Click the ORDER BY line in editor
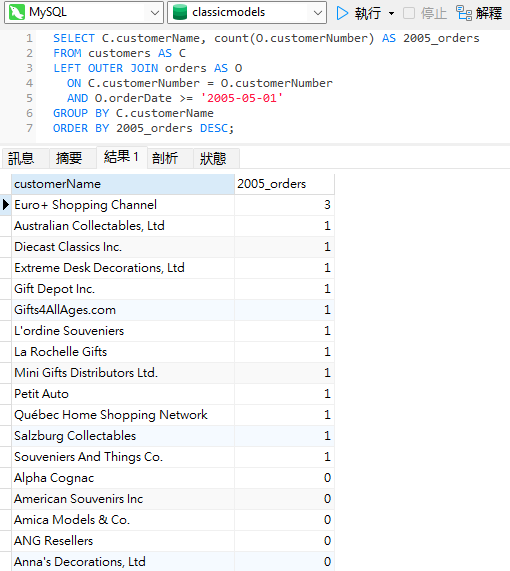 tap(143, 128)
